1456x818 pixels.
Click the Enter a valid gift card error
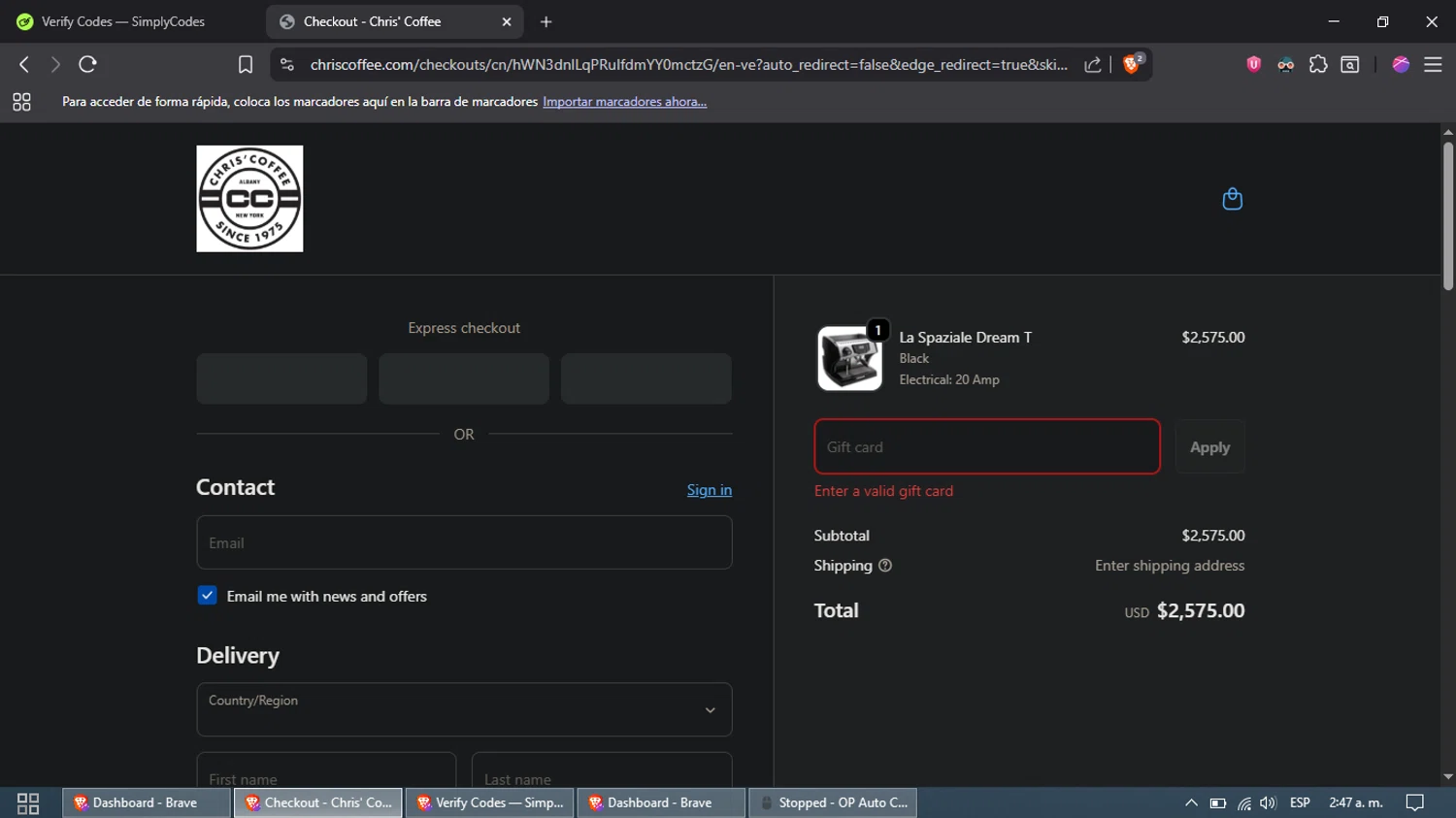pos(883,491)
